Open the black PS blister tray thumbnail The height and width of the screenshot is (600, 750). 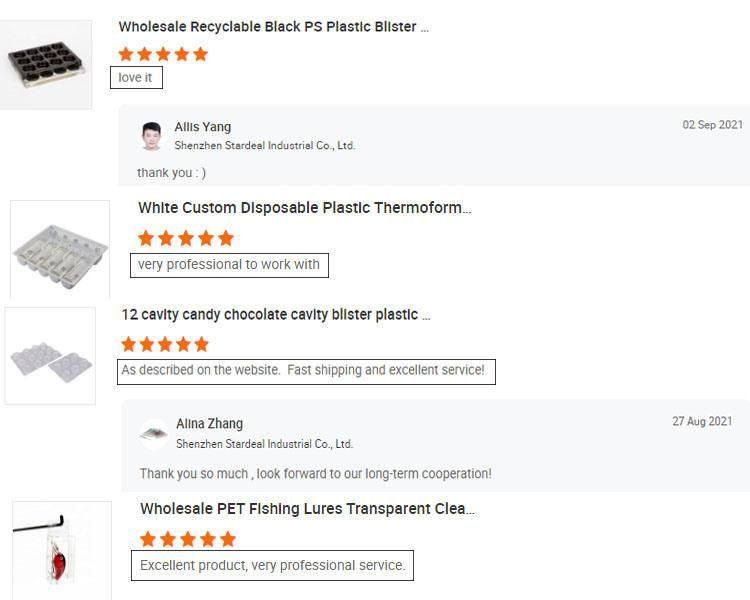pos(47,65)
